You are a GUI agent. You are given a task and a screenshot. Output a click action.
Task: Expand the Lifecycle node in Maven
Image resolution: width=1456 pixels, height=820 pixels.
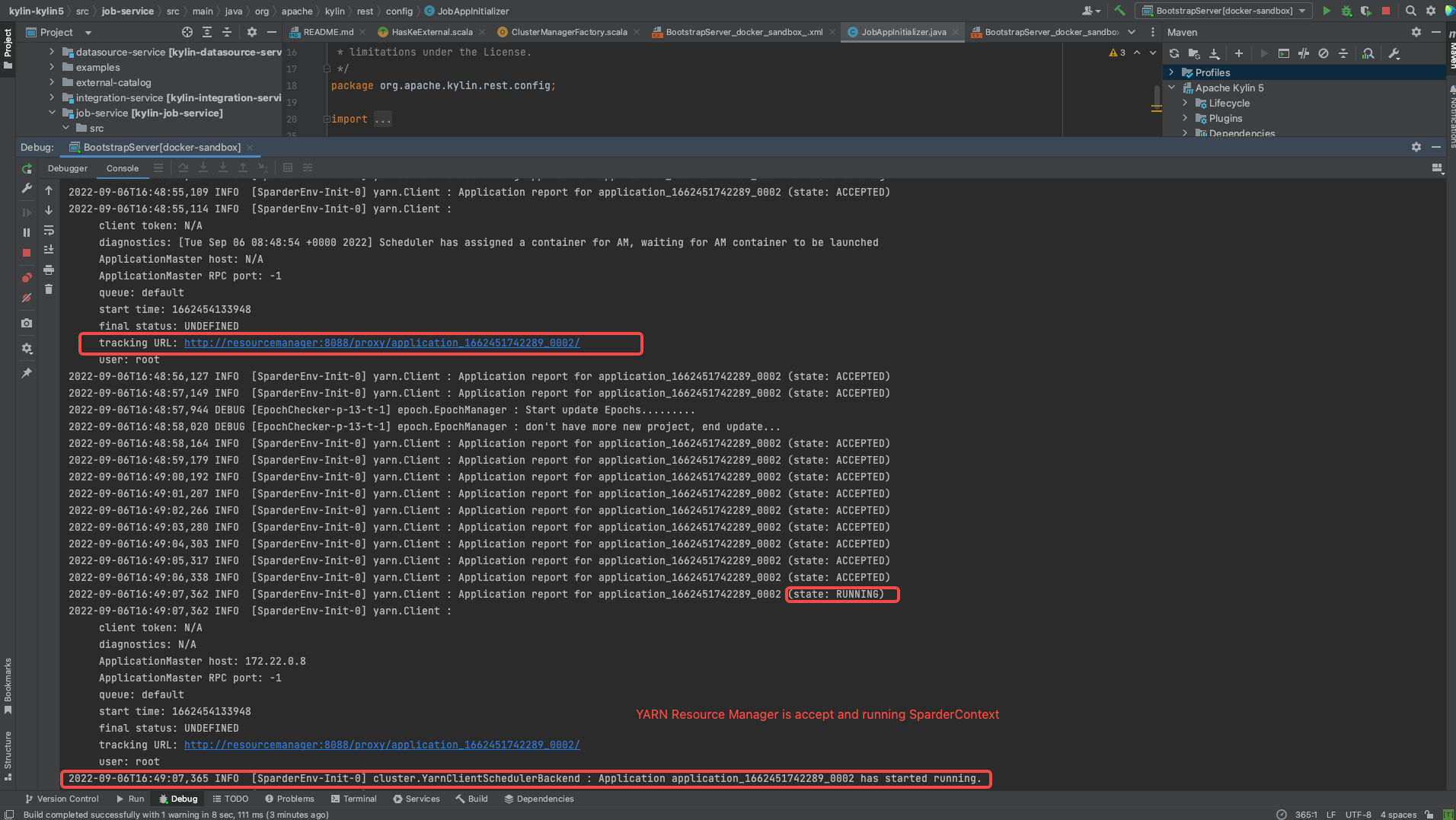pos(1185,103)
